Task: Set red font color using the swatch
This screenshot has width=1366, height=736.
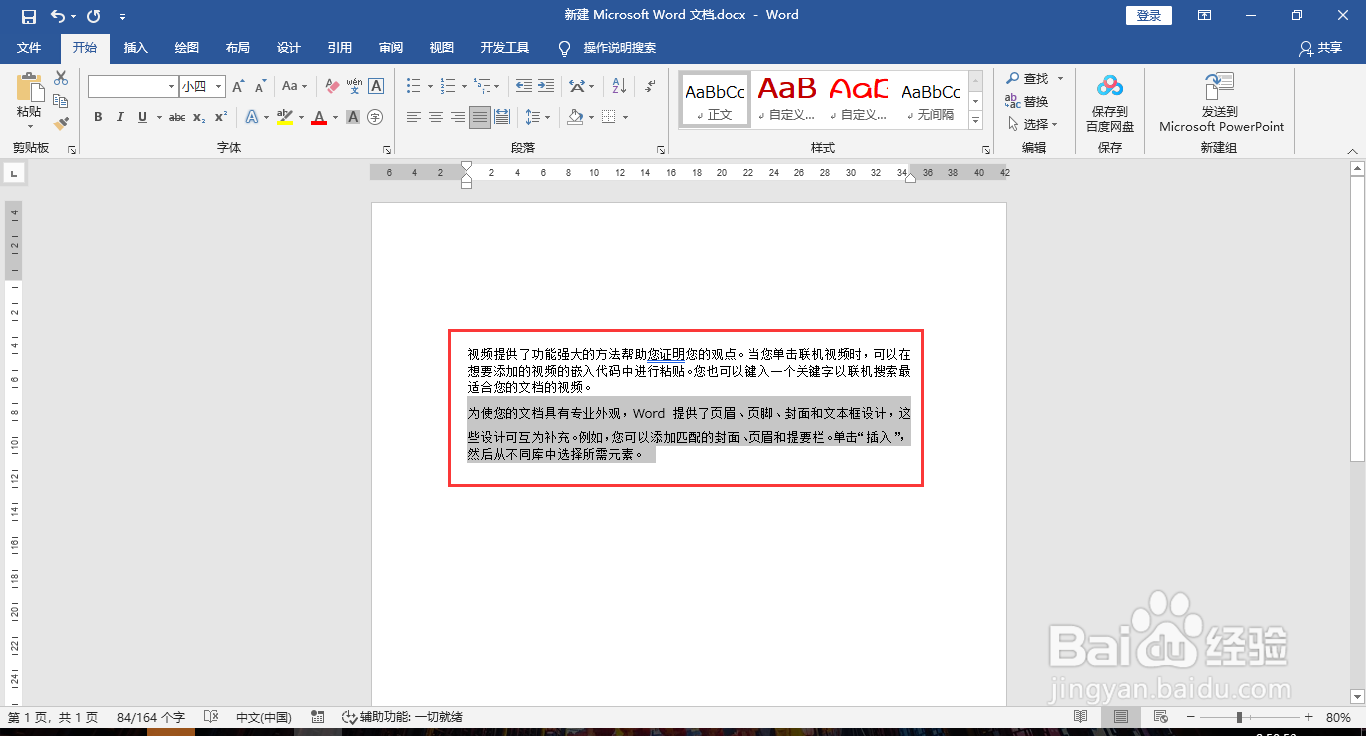Action: (x=319, y=117)
